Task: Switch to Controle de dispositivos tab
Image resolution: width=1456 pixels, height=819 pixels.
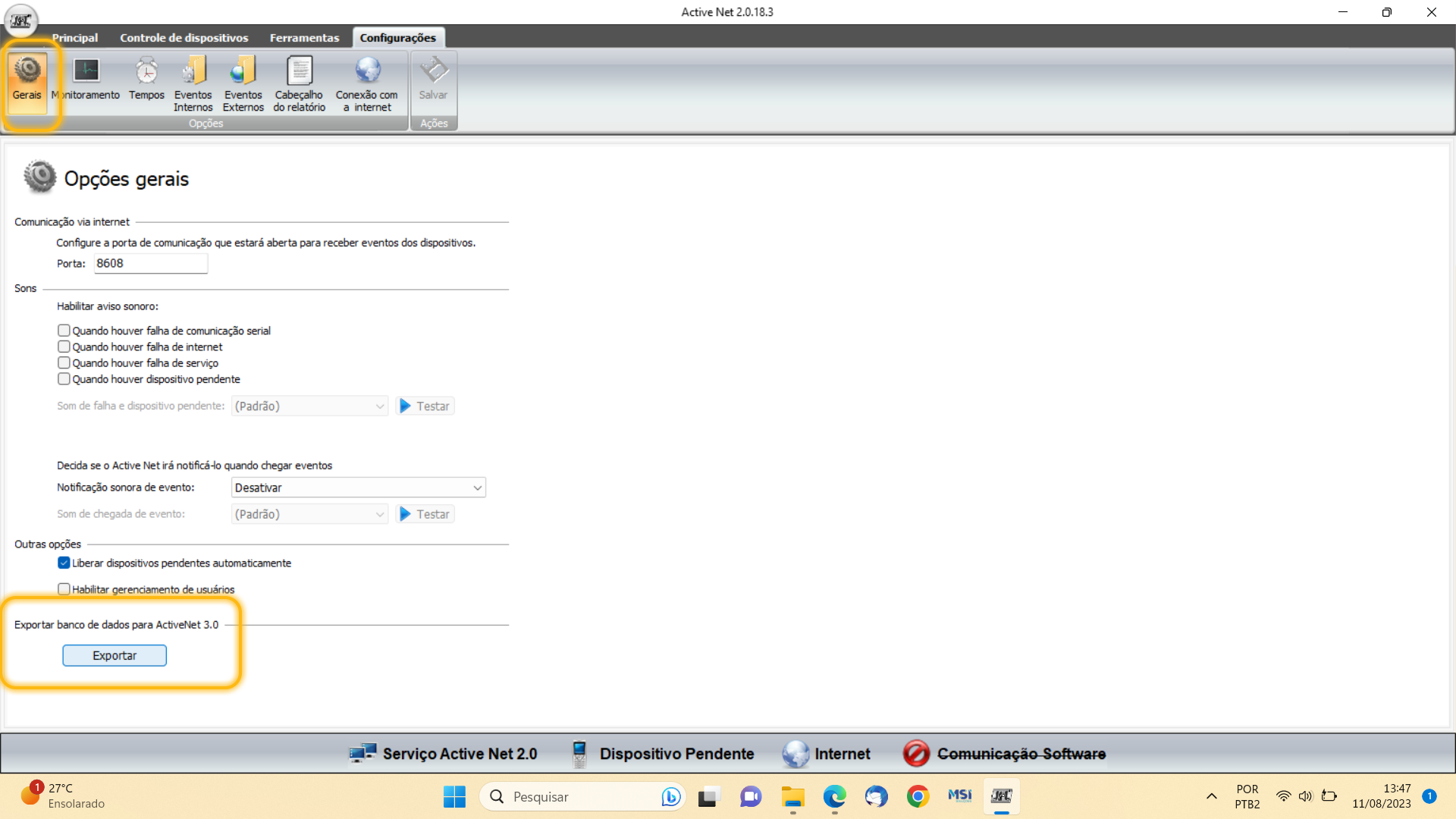Action: (184, 38)
